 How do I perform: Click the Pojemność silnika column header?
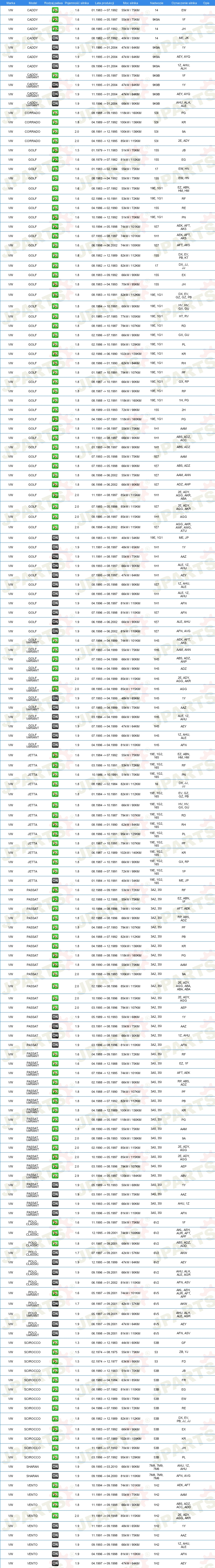(77, 2)
